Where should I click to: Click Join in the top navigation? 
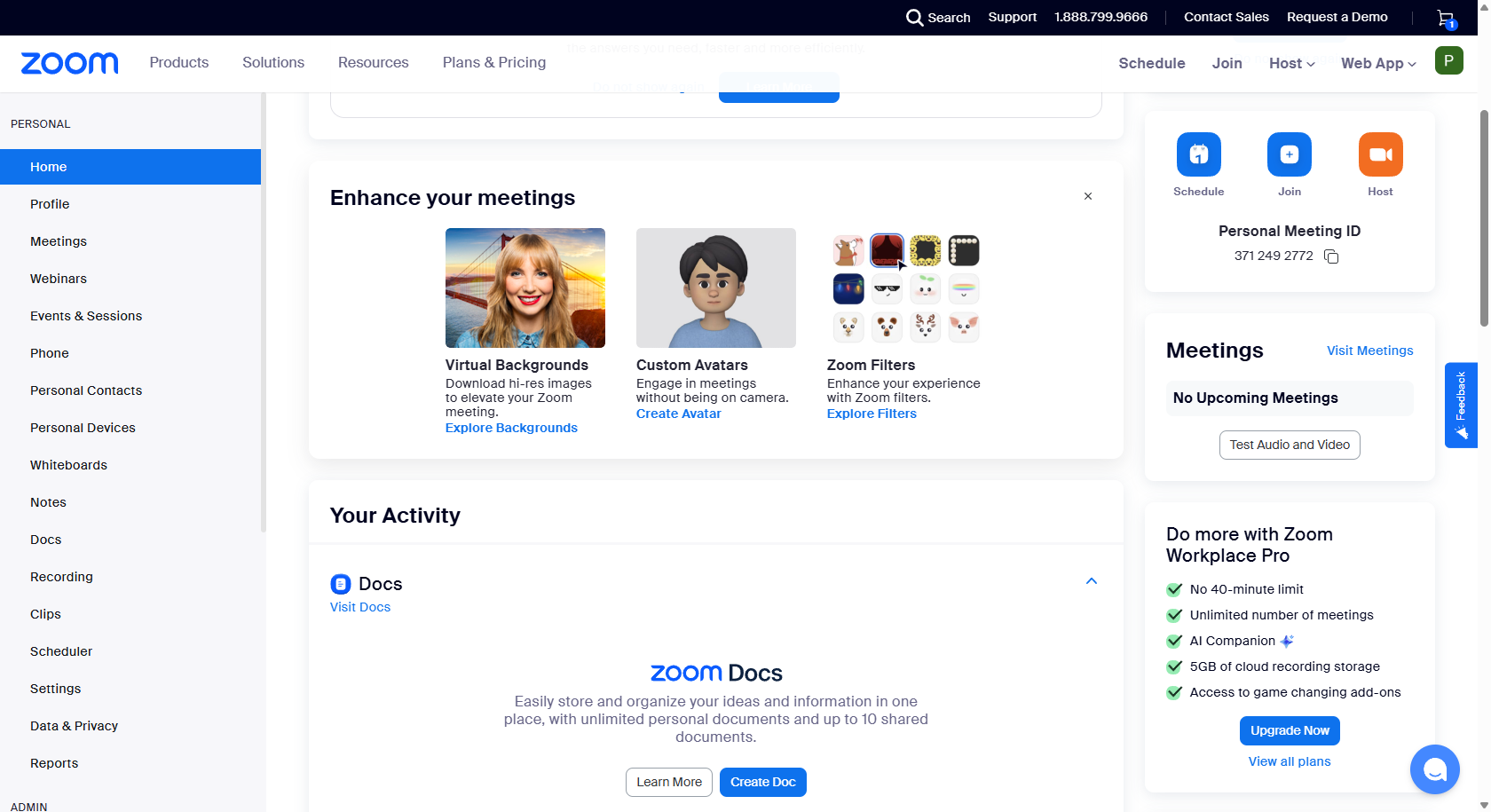1227,63
